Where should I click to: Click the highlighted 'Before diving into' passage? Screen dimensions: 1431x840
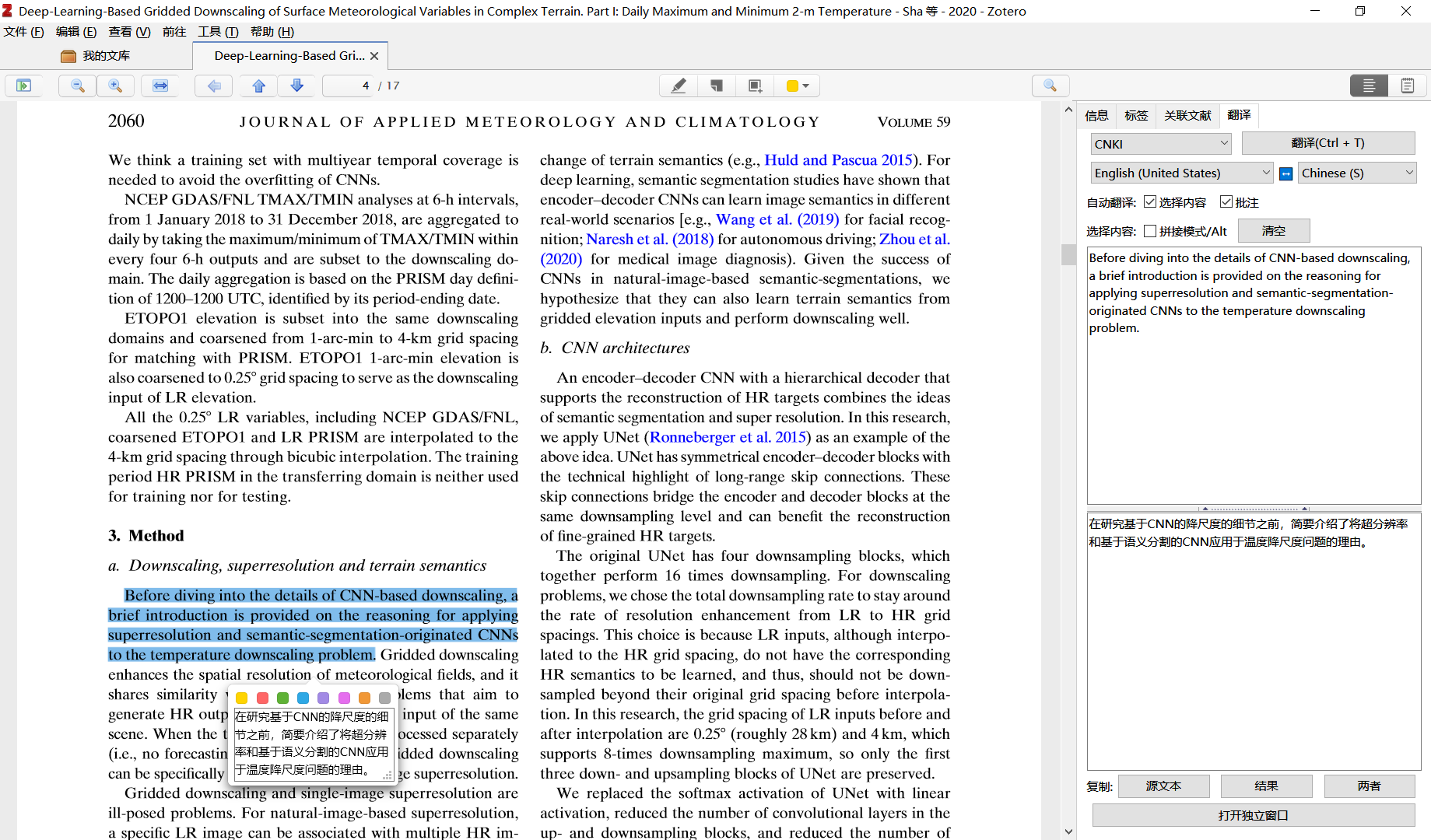313,625
